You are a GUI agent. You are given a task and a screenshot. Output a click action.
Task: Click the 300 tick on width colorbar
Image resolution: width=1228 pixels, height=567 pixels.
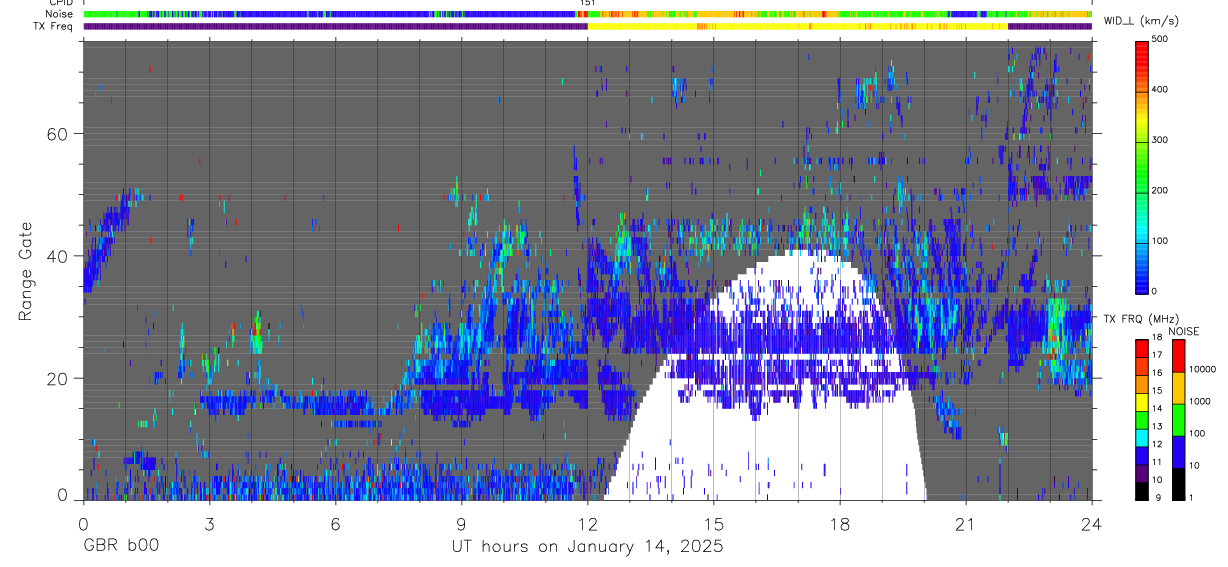pyautogui.click(x=1160, y=140)
